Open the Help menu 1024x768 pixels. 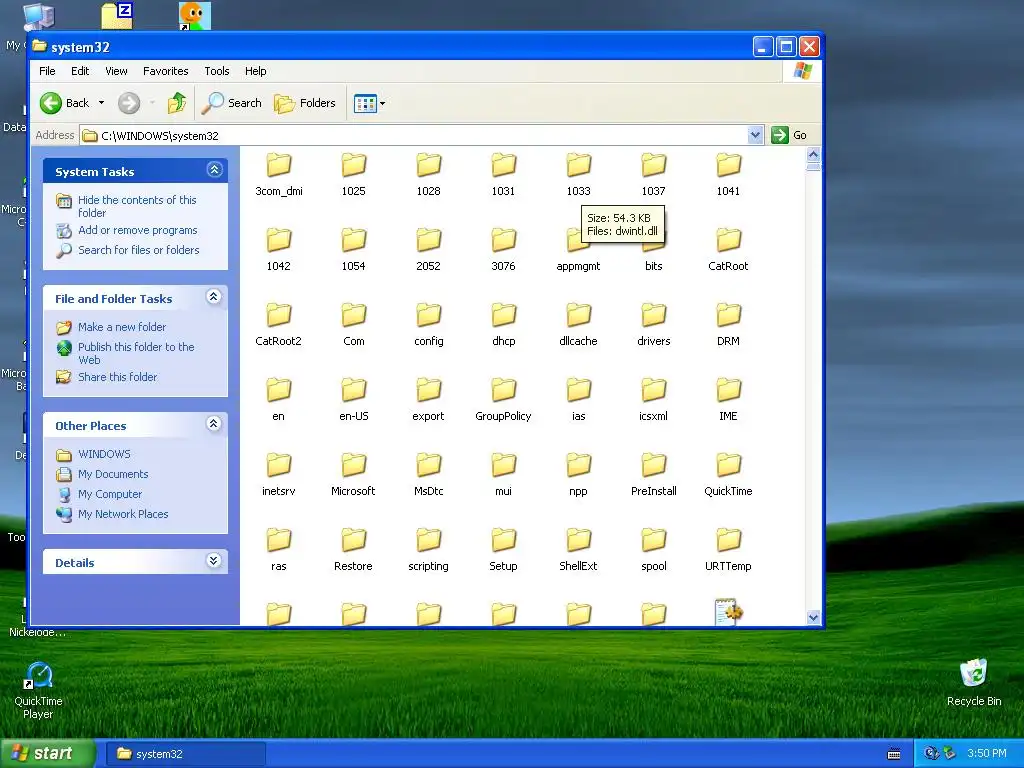(255, 71)
